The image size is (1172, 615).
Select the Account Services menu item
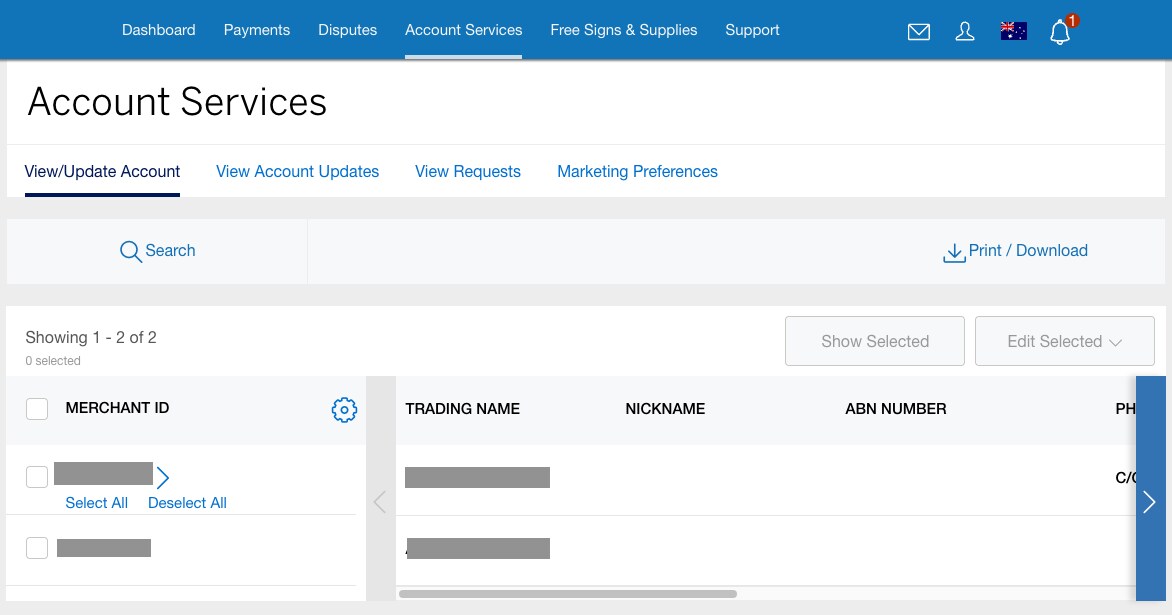(463, 30)
